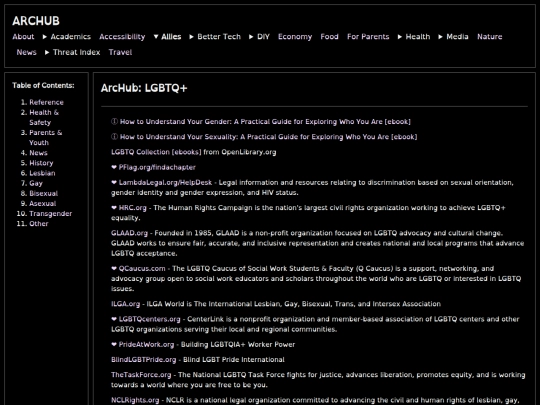Image resolution: width=540 pixels, height=405 pixels.
Task: Open the GLAAD.org link
Action: [129, 233]
